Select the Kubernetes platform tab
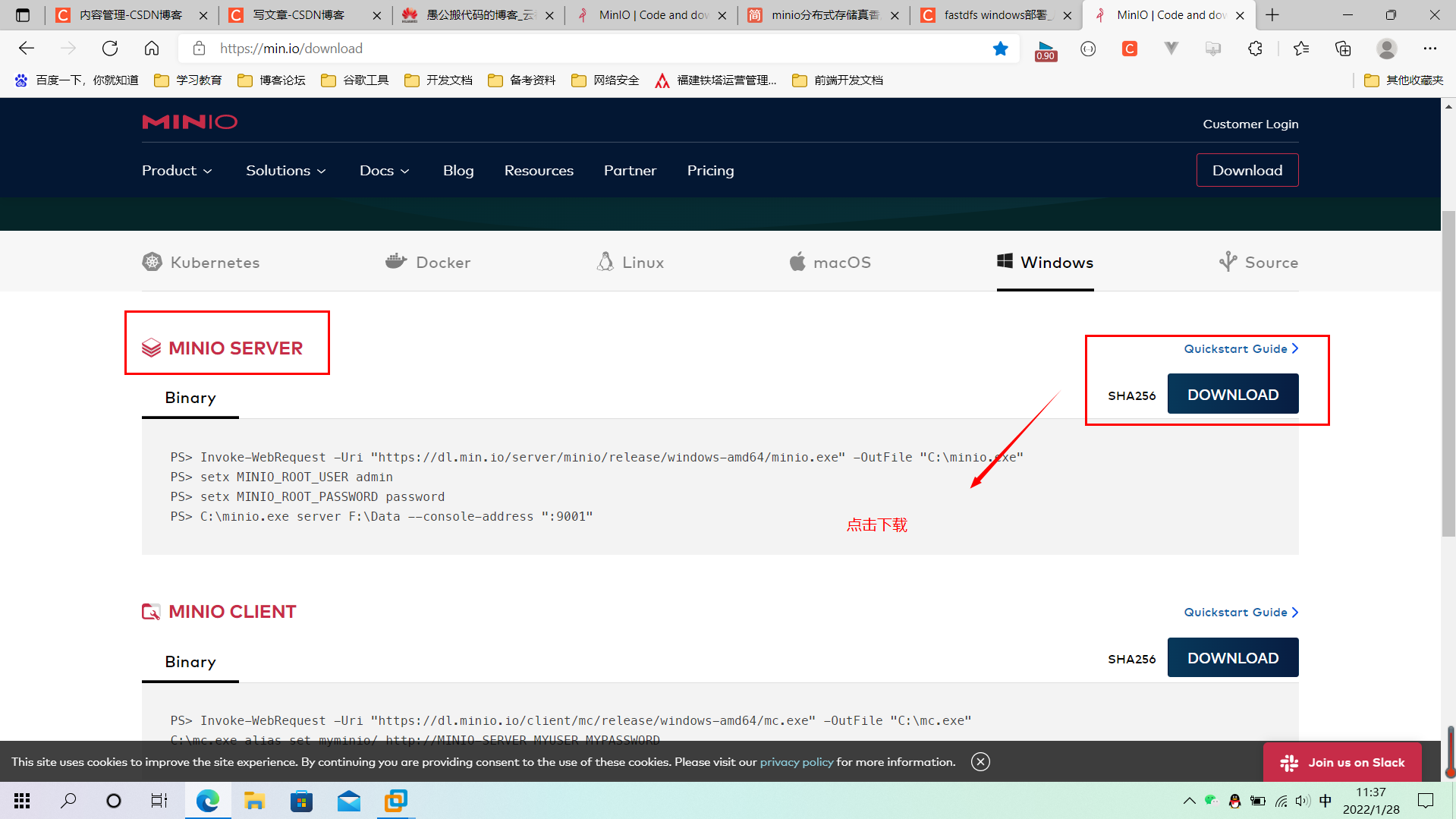1456x819 pixels. pyautogui.click(x=201, y=263)
